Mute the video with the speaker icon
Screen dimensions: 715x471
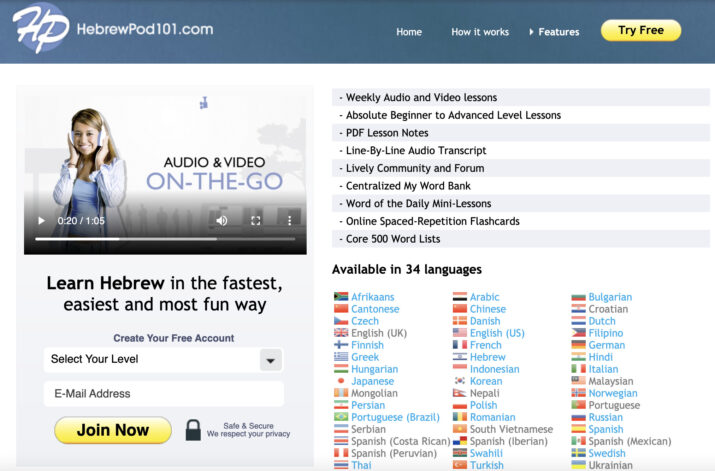(x=222, y=221)
